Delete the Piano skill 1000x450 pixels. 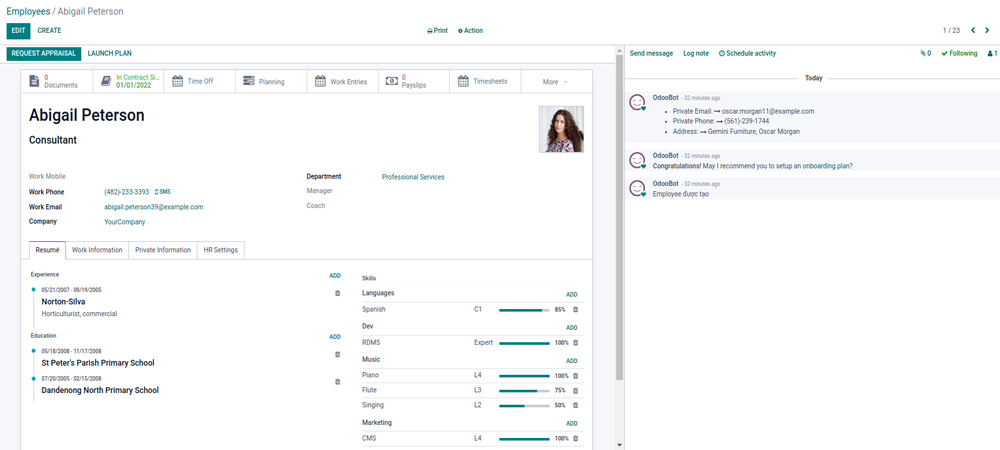(575, 376)
